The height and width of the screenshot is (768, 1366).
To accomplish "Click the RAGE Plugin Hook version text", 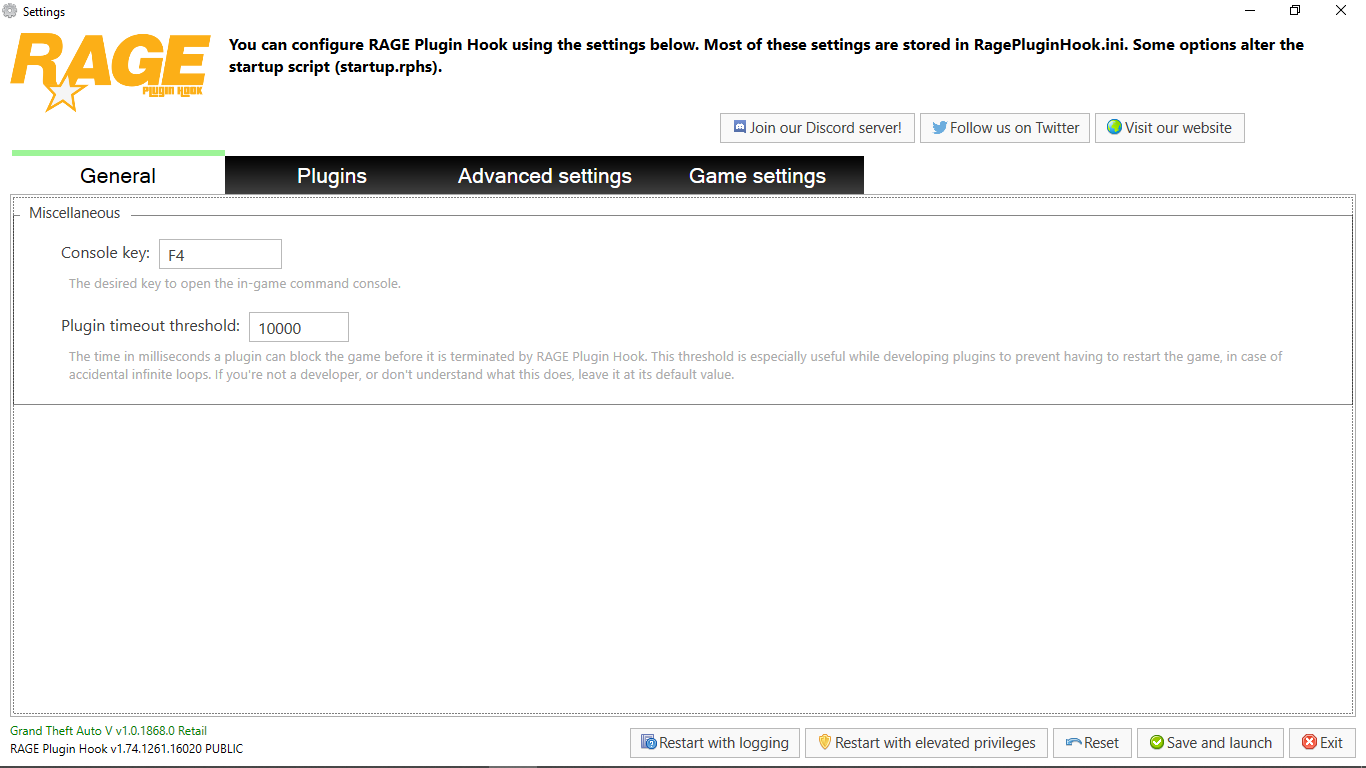I will (126, 748).
